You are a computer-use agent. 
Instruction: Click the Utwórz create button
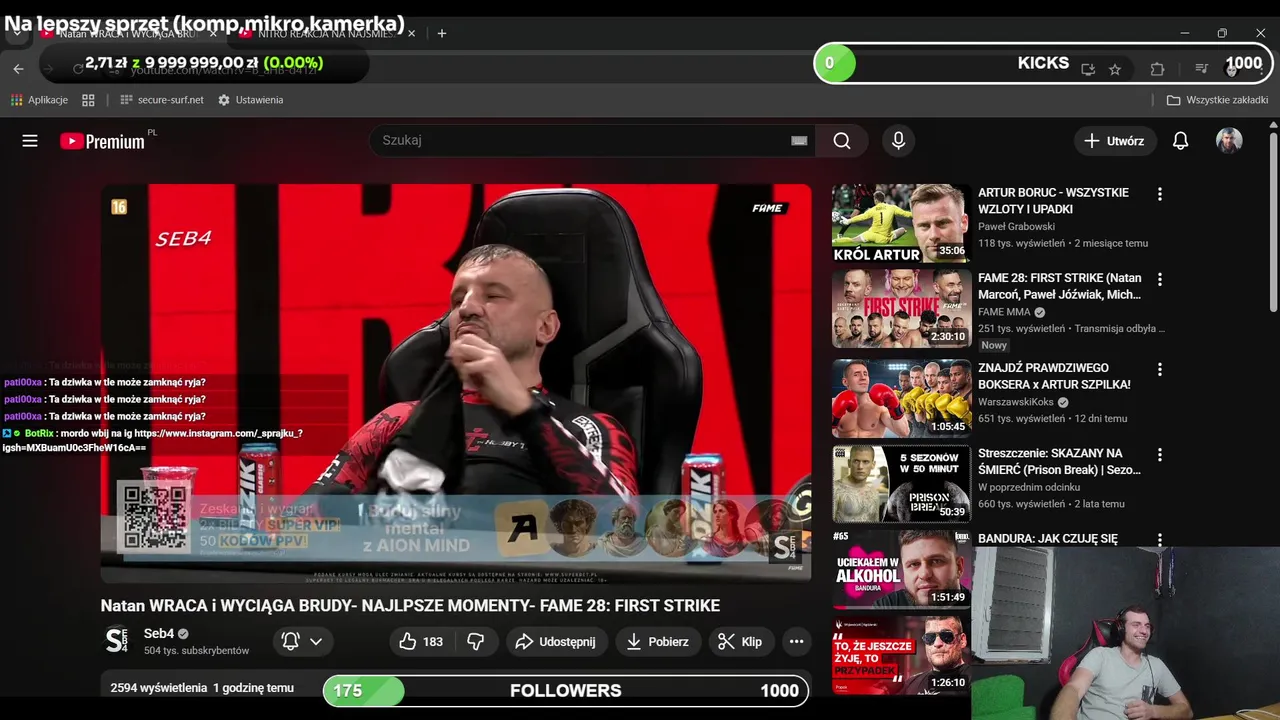click(1115, 141)
